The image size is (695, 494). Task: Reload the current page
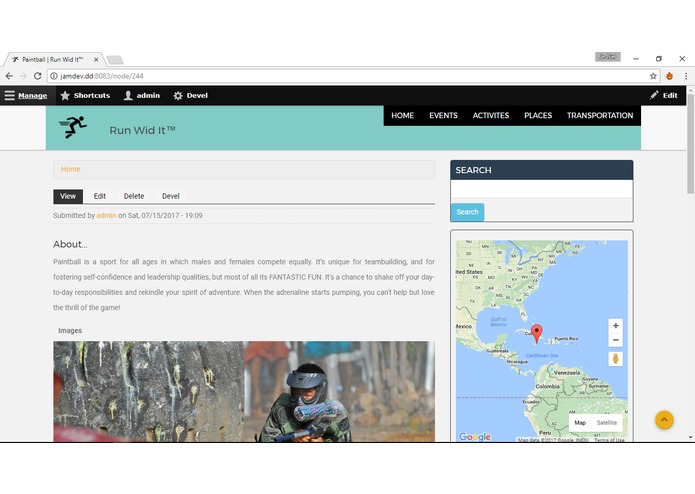[38, 76]
